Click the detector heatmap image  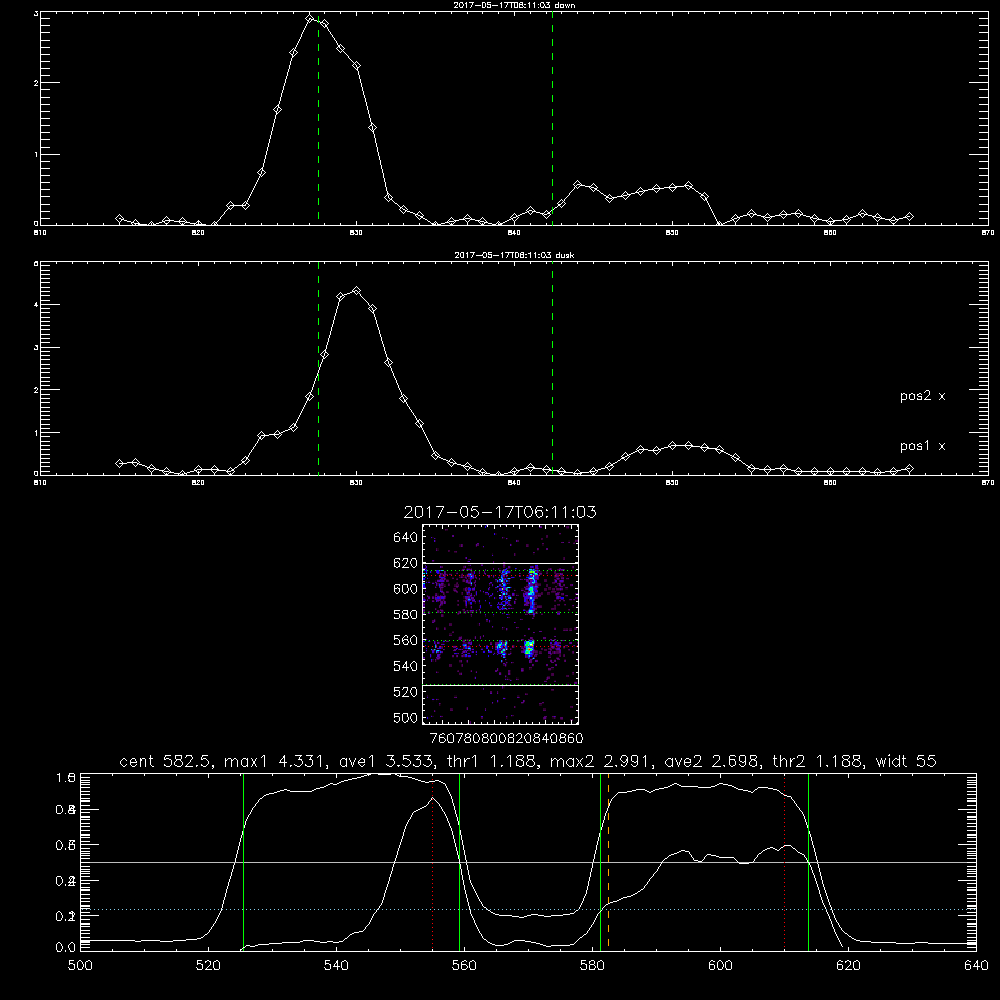point(501,624)
